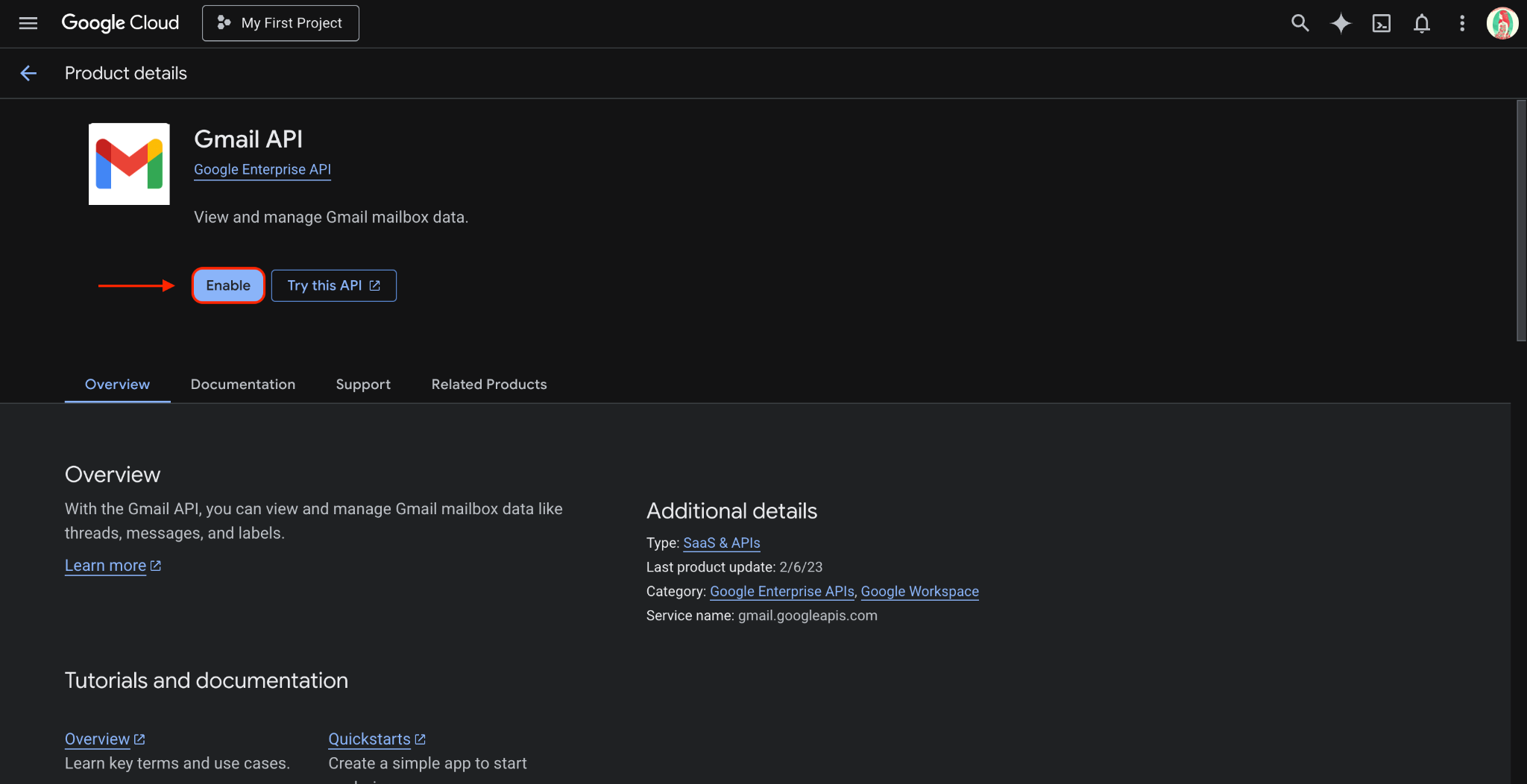The height and width of the screenshot is (784, 1527).
Task: Open the My First Project picker
Action: click(x=280, y=23)
